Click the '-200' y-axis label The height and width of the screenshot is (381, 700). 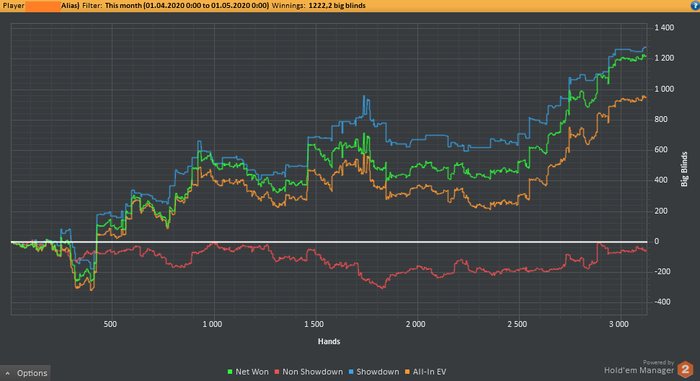pyautogui.click(x=662, y=272)
